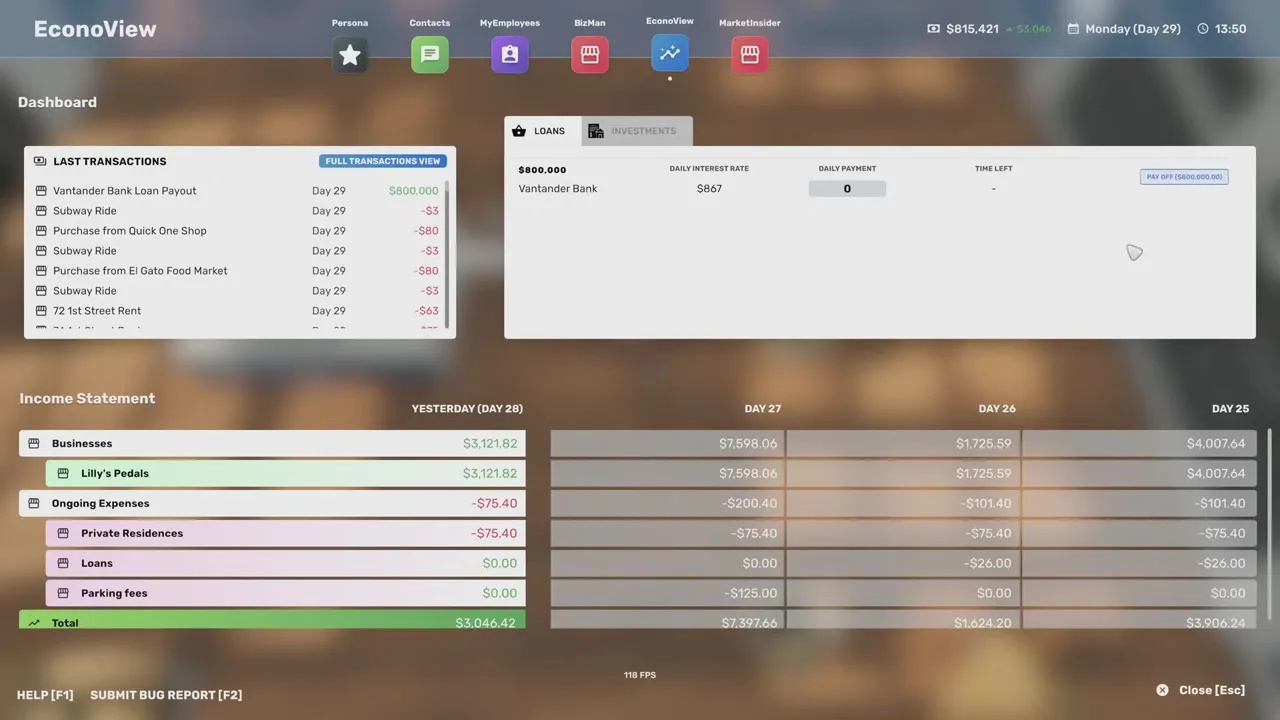The height and width of the screenshot is (720, 1280).
Task: Click the Businesses row icon
Action: click(x=34, y=443)
